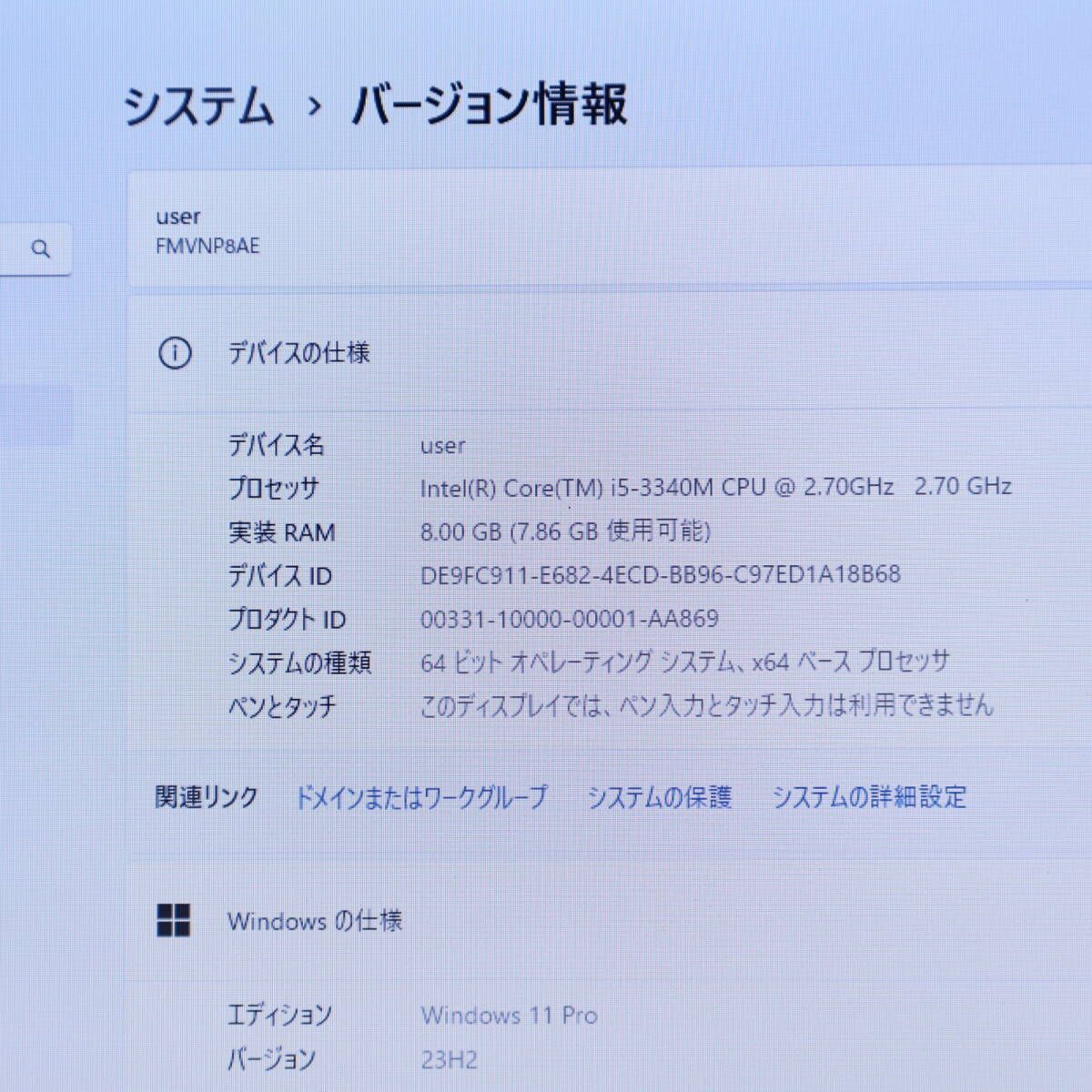Image resolution: width=1092 pixels, height=1092 pixels.
Task: Click the device name value user
Action: (x=442, y=446)
